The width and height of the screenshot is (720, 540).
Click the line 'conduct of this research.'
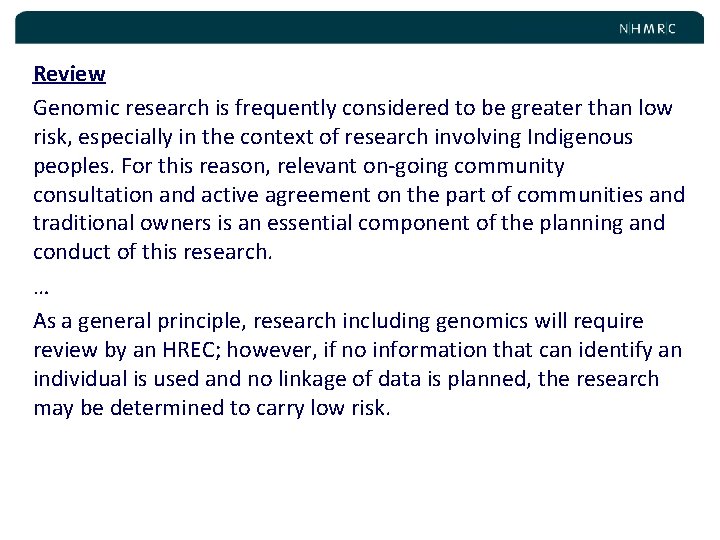(153, 252)
